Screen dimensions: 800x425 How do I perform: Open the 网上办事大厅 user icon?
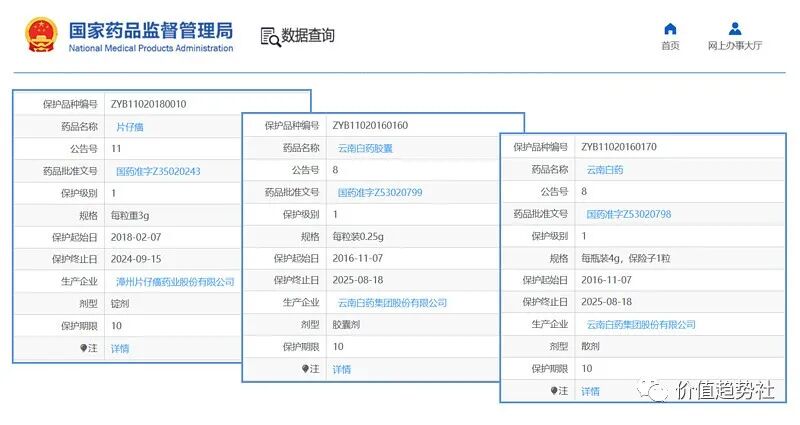tap(735, 28)
